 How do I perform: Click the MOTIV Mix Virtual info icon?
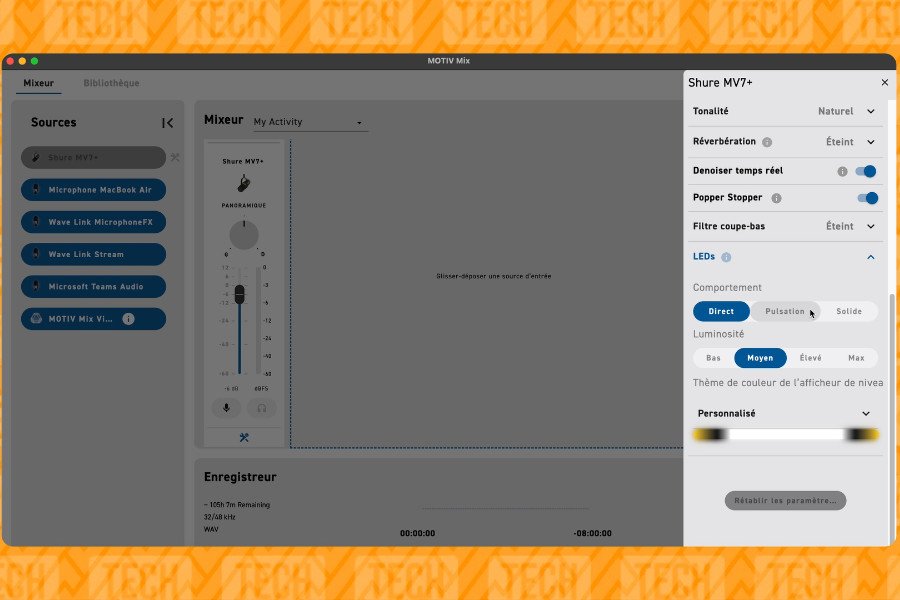click(128, 319)
